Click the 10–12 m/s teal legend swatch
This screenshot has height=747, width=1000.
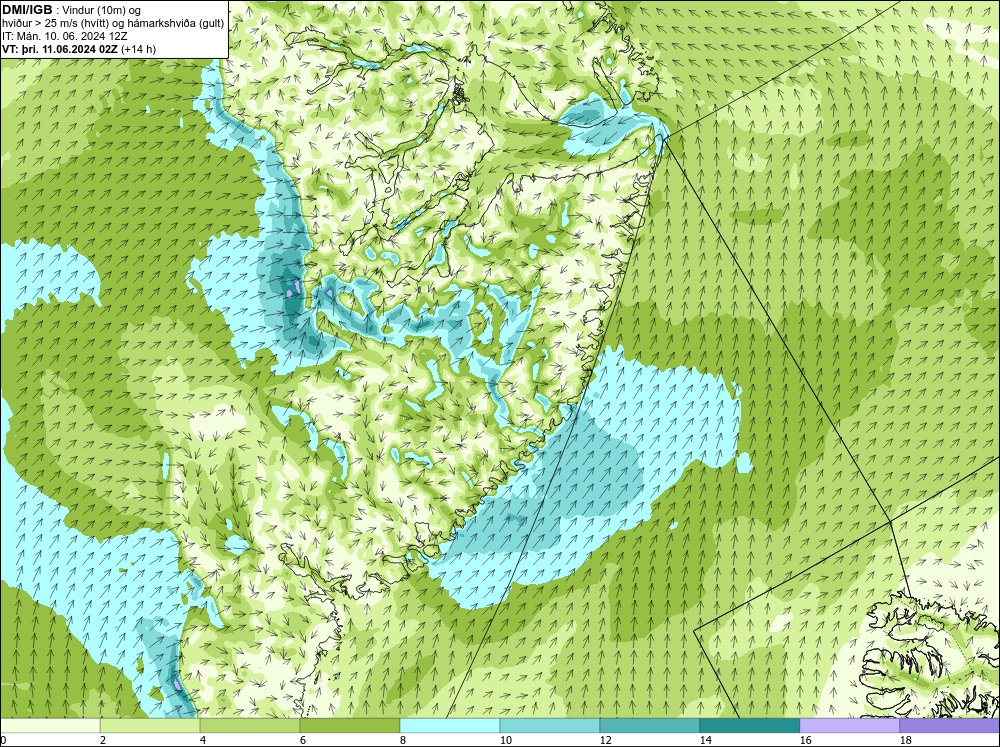click(550, 726)
